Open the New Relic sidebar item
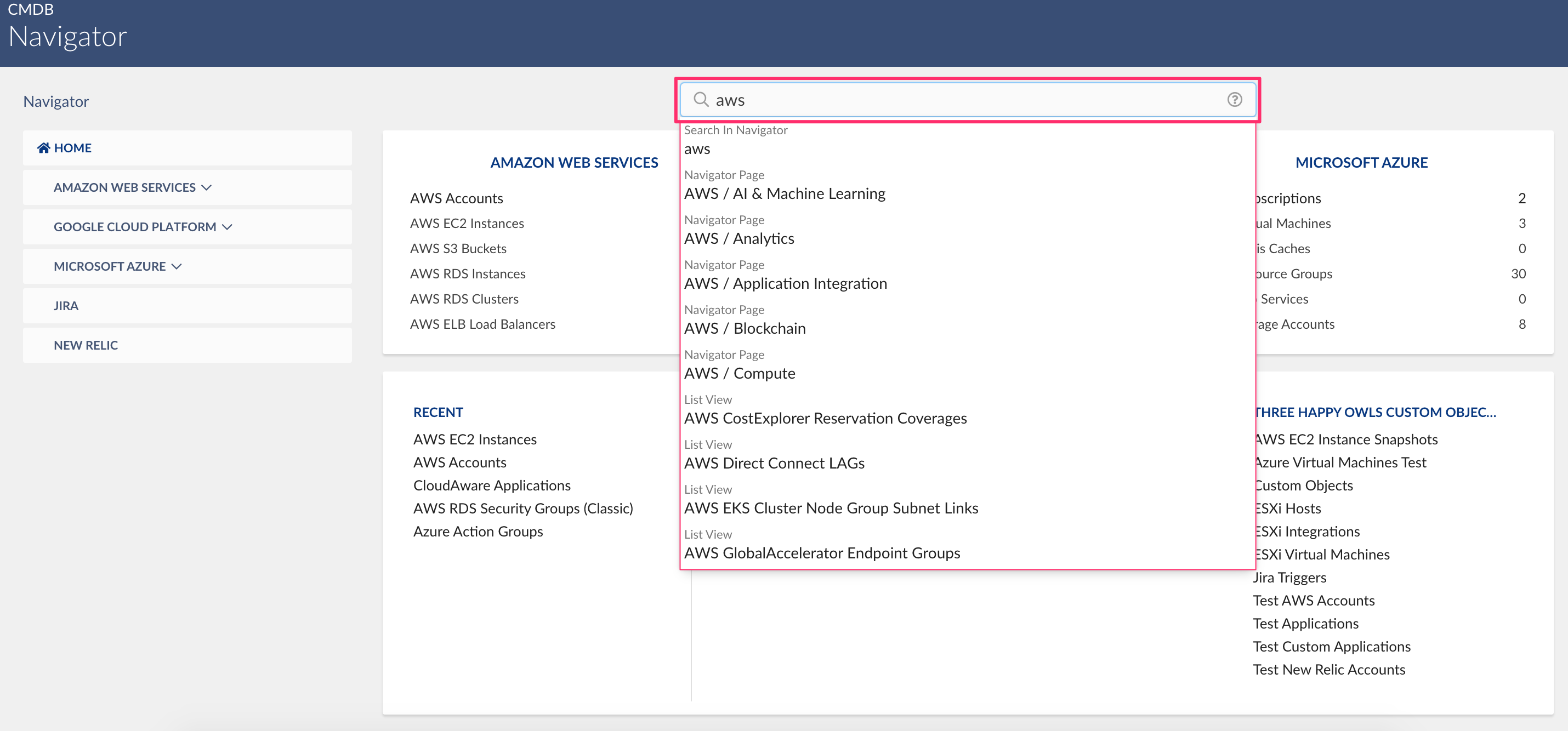The width and height of the screenshot is (1568, 731). point(85,345)
